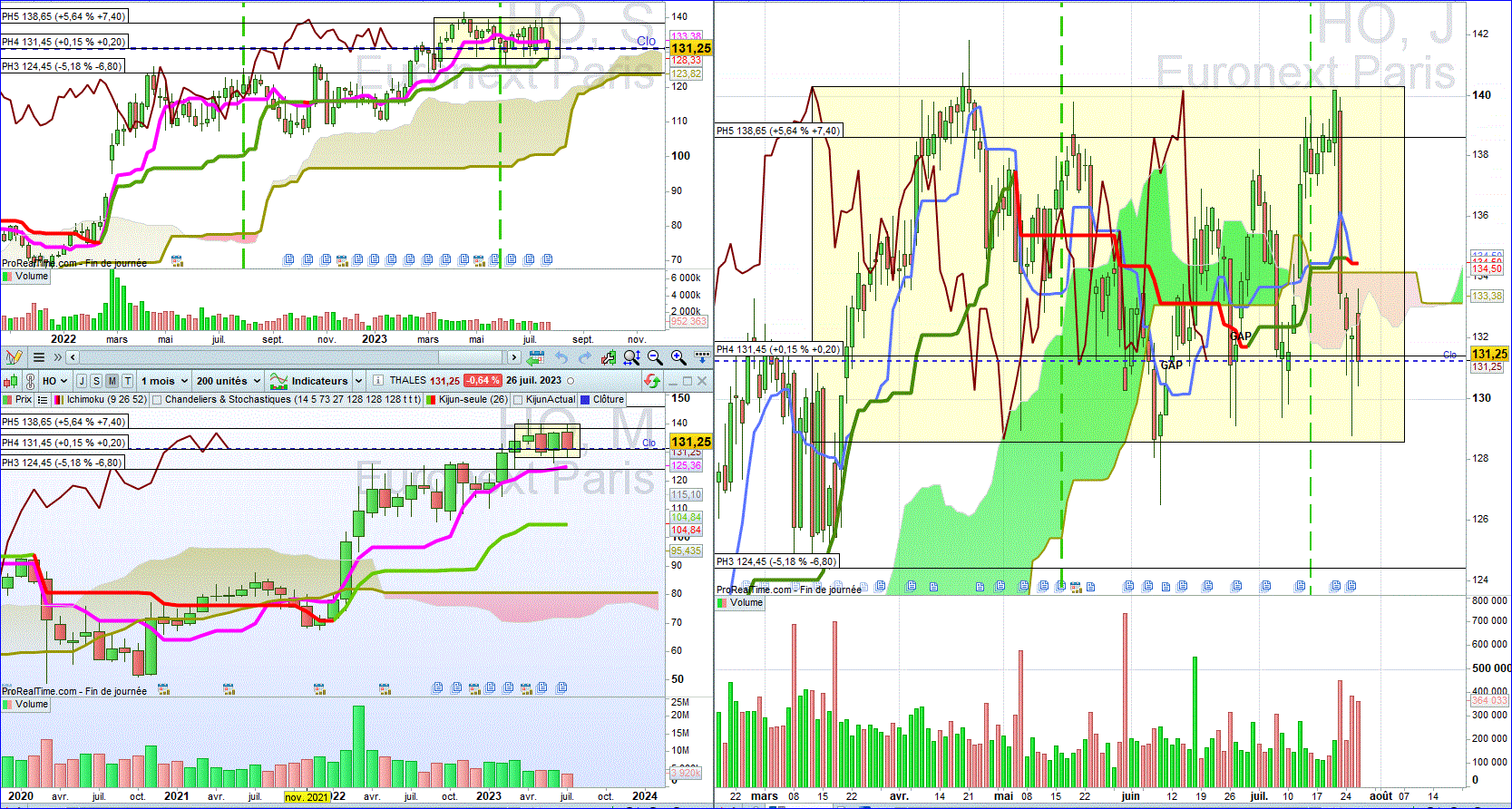This screenshot has width=1512, height=809.
Task: Click the PH4 131,45 label on daily chart
Action: (x=778, y=349)
